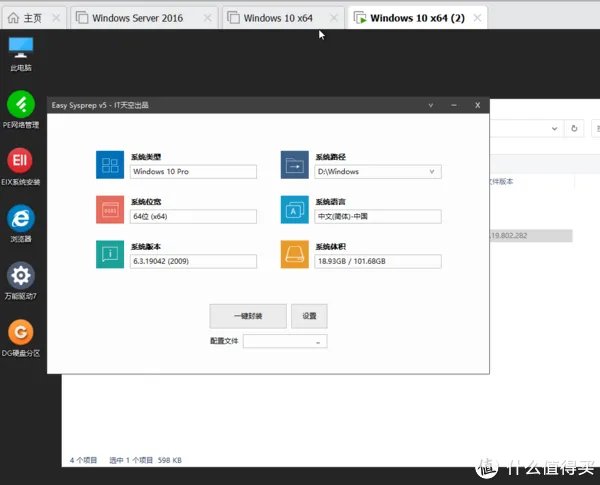Click the 系统路径 folder icon
The image size is (600, 485).
click(x=295, y=165)
